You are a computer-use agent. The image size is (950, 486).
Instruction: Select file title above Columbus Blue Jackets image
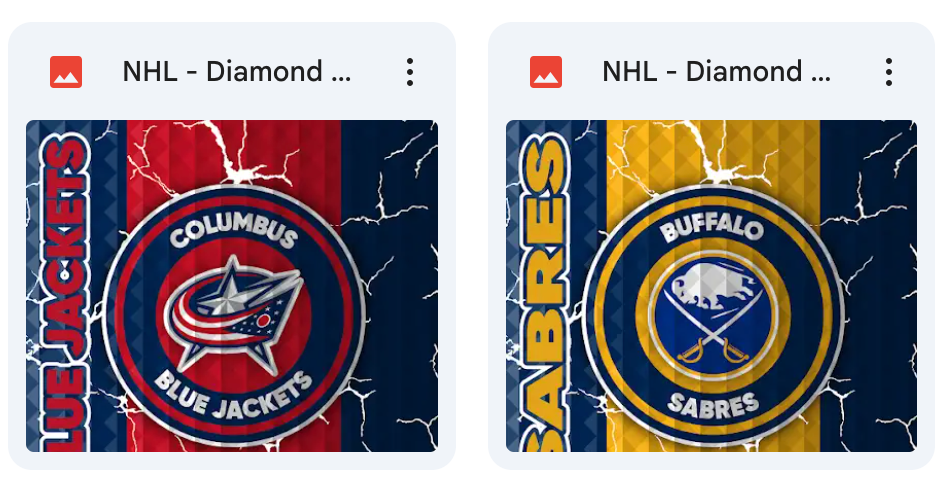coord(237,72)
